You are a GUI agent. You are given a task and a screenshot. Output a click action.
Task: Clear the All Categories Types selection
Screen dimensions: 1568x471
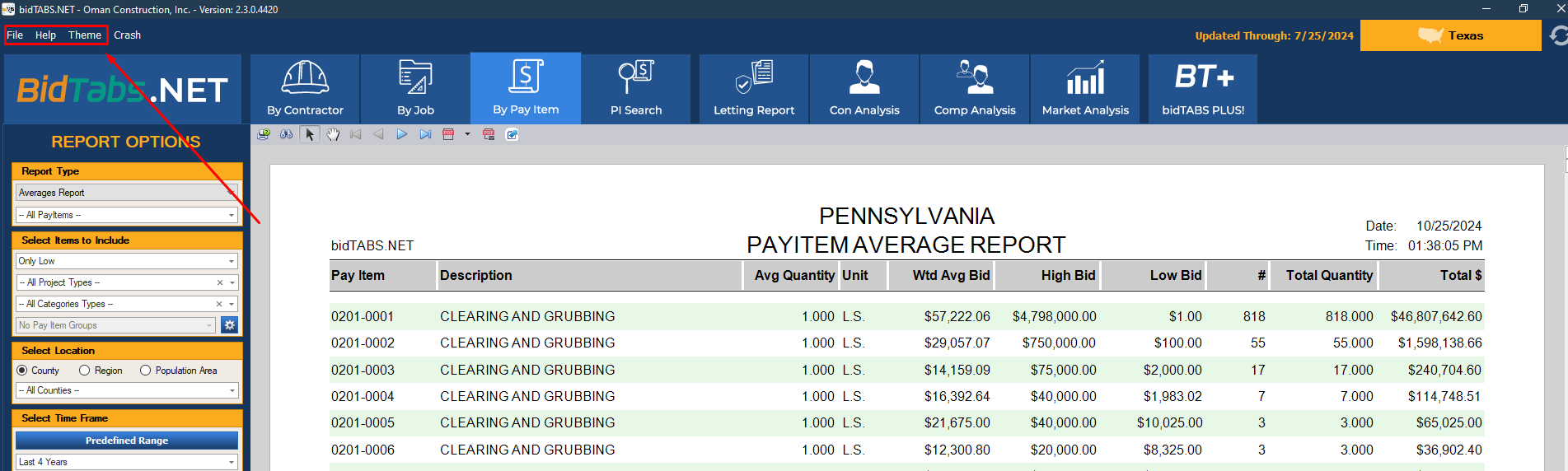point(219,304)
